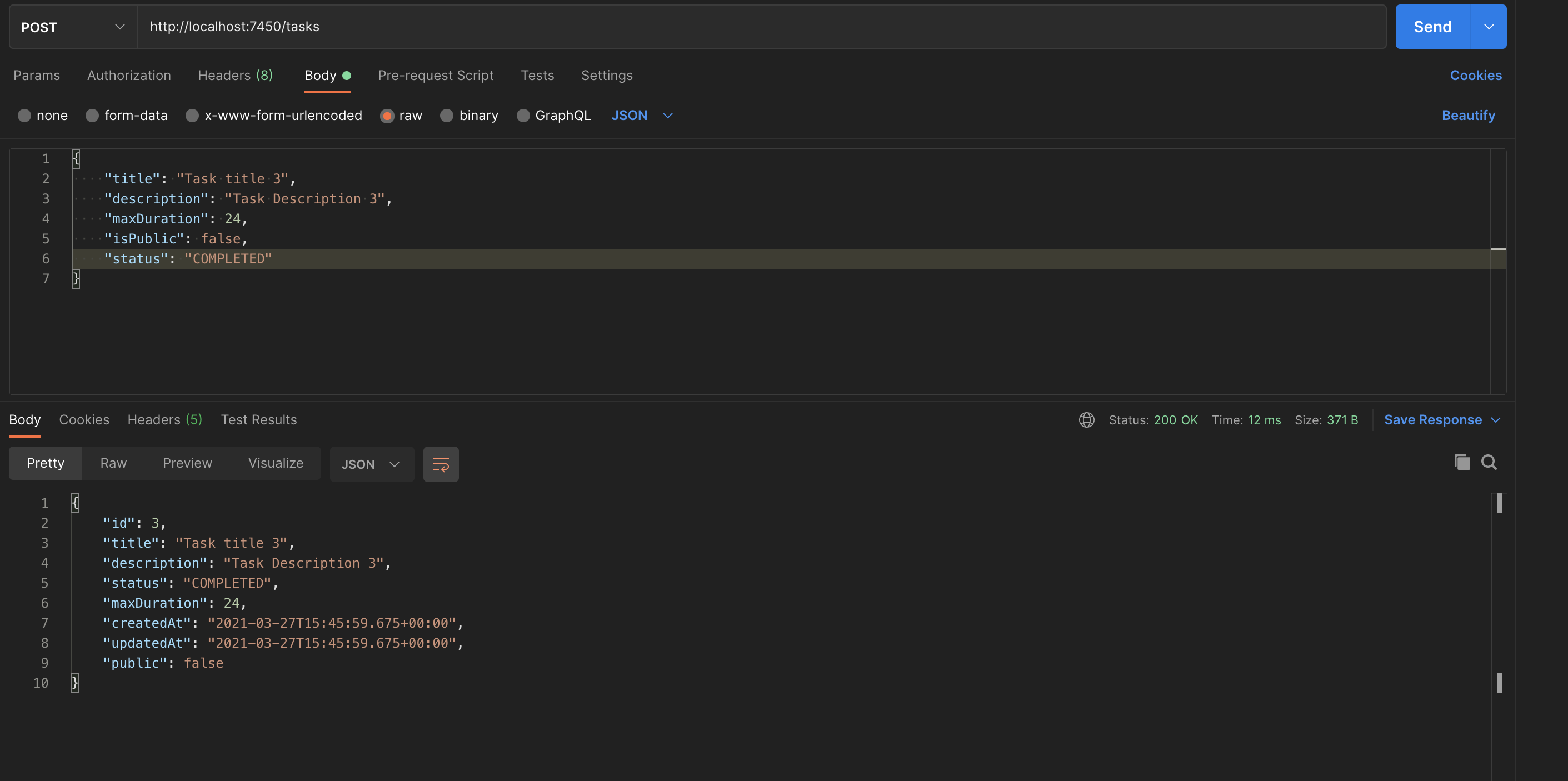Switch response view to Visualize
The width and height of the screenshot is (1568, 781).
276,463
